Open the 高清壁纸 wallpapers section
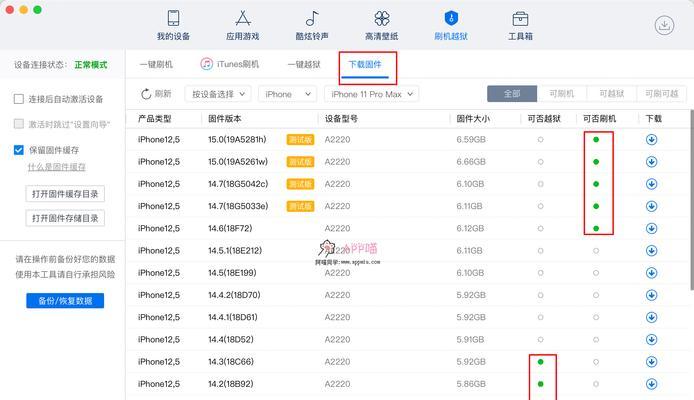Image resolution: width=694 pixels, height=400 pixels. tap(382, 25)
